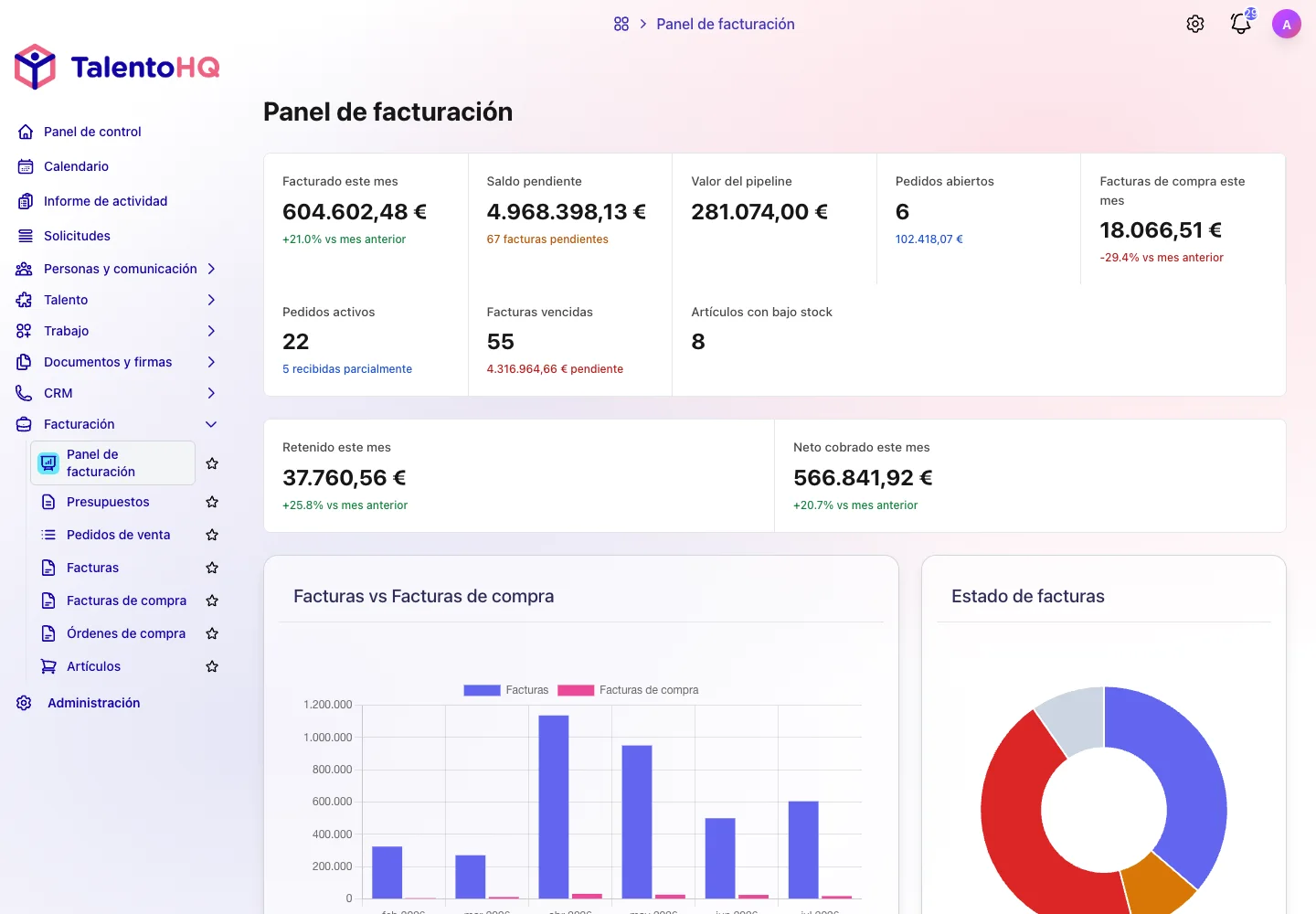Click the Pedidos de venta list icon
The height and width of the screenshot is (914, 1316).
[x=48, y=535]
